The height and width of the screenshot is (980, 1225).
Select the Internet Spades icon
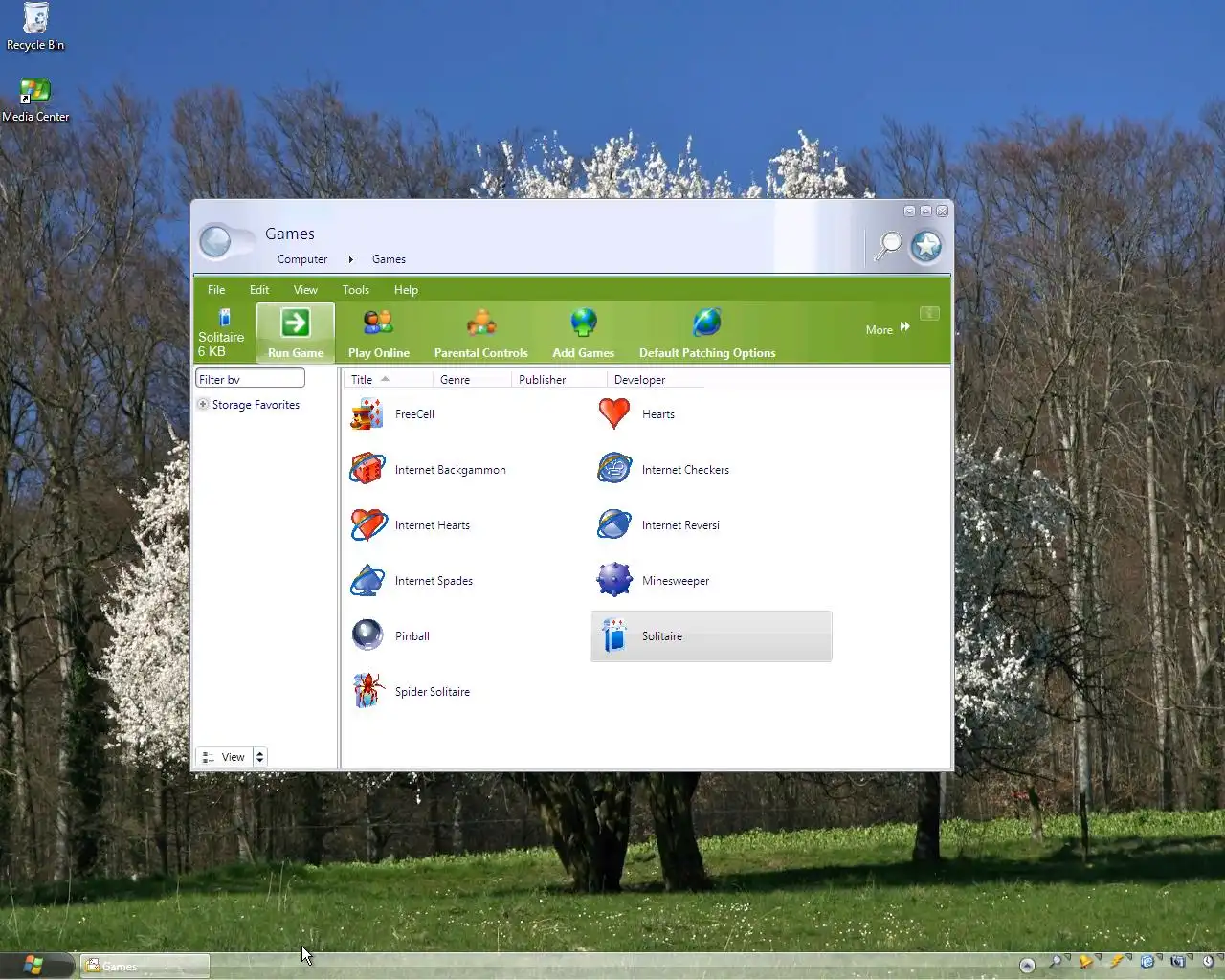(x=367, y=581)
